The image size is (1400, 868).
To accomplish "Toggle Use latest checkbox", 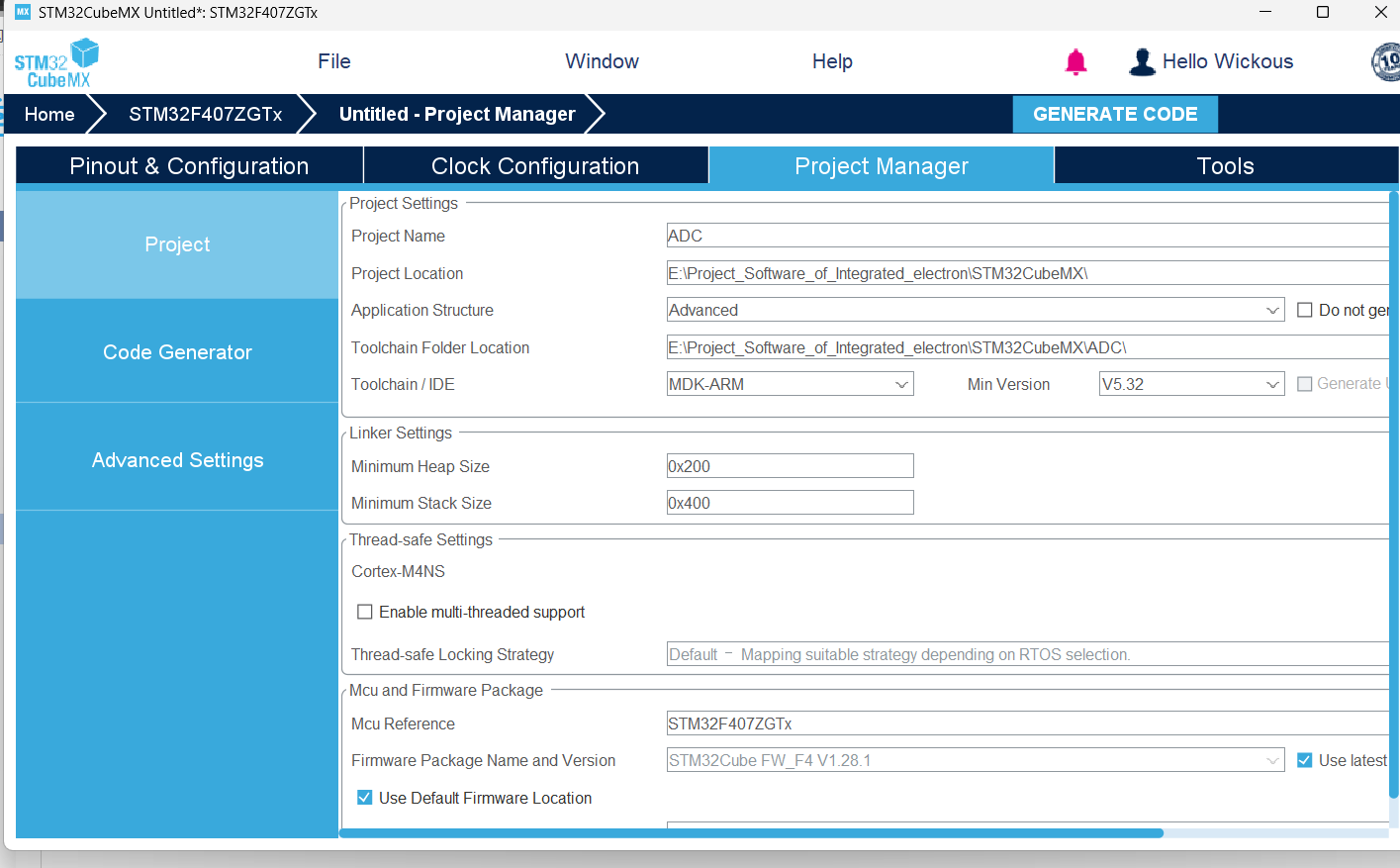I will coord(1305,760).
